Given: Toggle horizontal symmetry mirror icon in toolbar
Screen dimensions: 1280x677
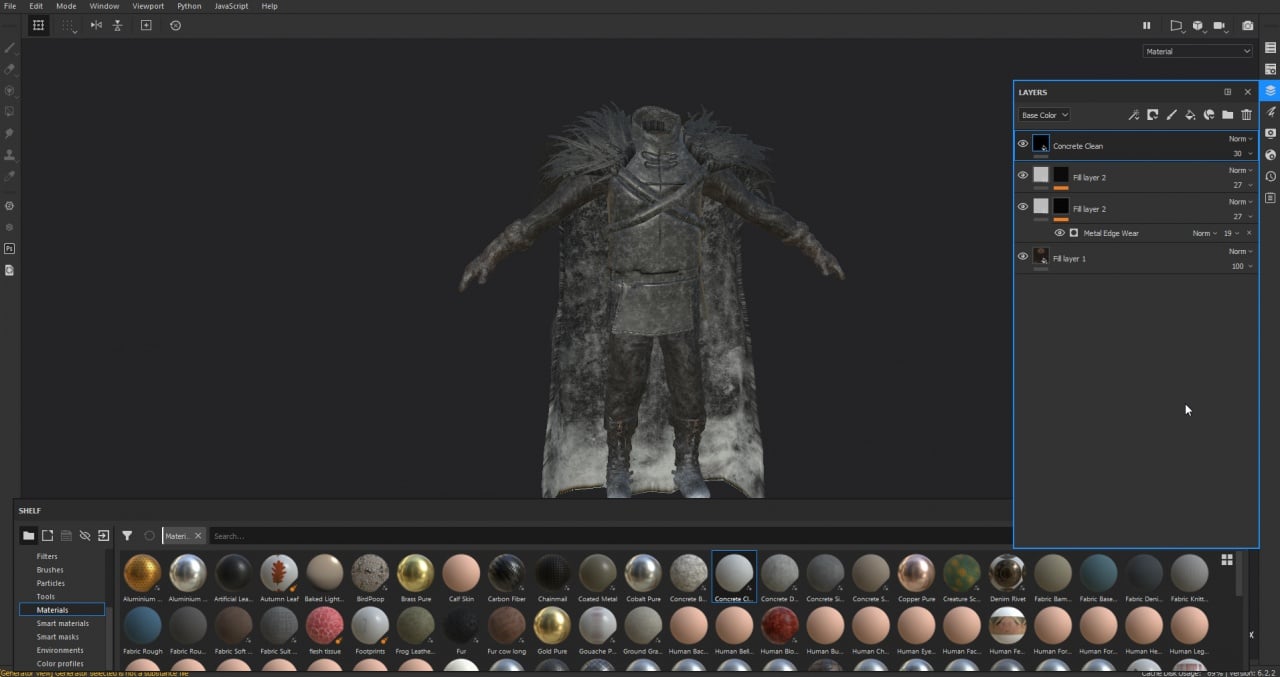Looking at the screenshot, I should (x=96, y=25).
